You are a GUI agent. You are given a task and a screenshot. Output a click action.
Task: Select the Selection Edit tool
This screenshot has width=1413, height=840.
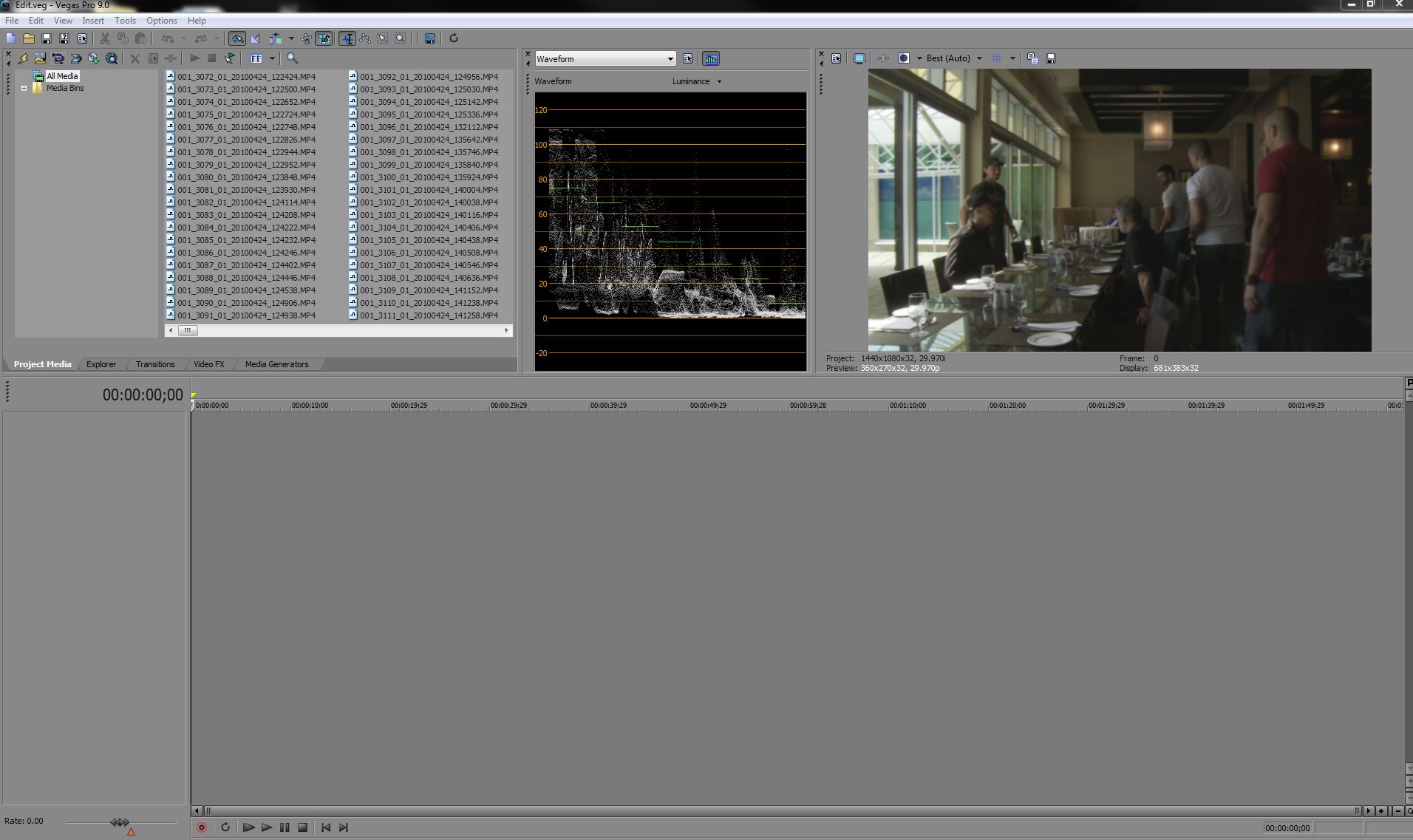coord(382,38)
